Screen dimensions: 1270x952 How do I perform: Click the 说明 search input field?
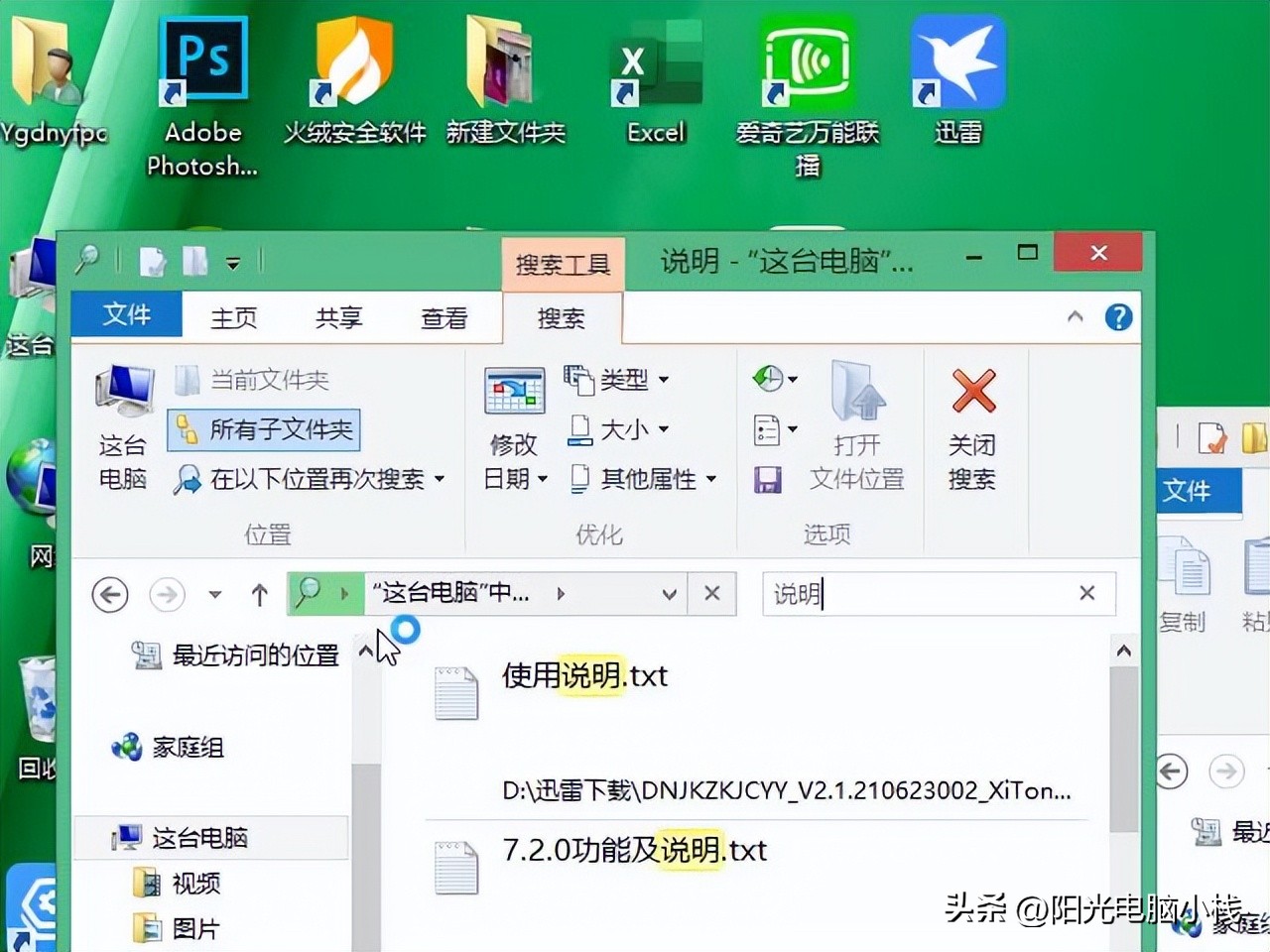click(x=939, y=593)
